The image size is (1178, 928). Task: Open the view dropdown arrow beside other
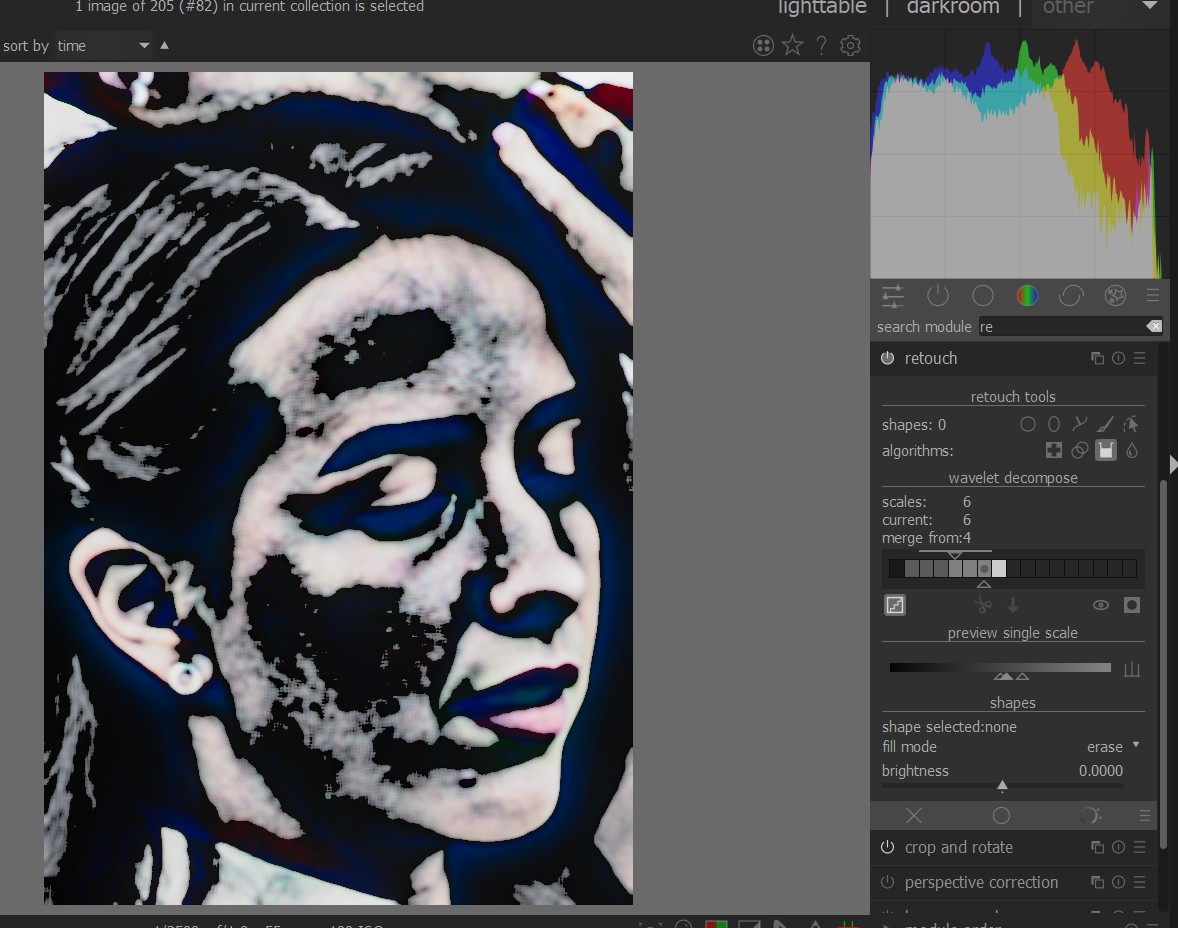pos(1149,7)
